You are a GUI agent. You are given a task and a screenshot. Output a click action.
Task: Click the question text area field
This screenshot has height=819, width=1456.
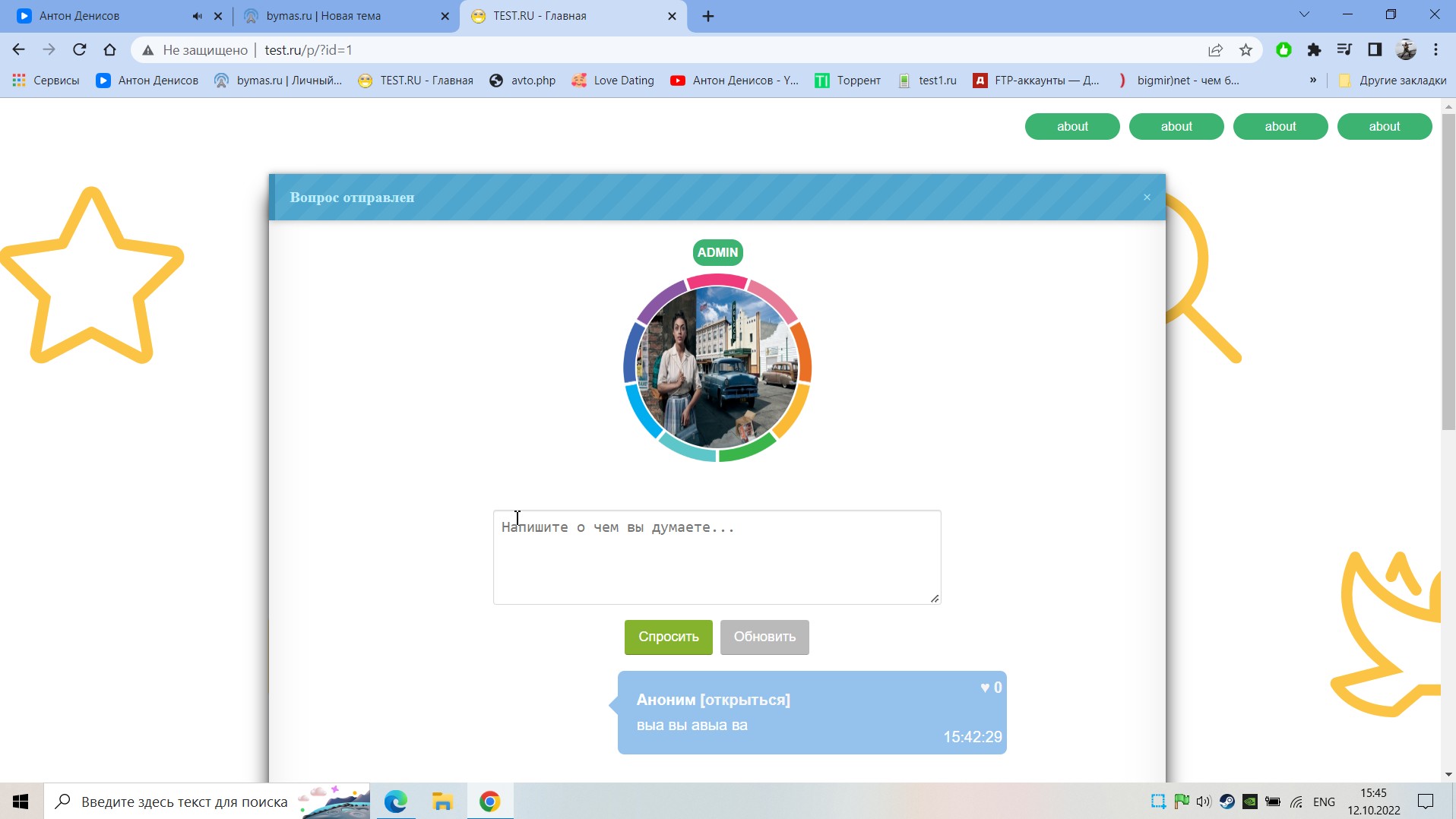[717, 557]
